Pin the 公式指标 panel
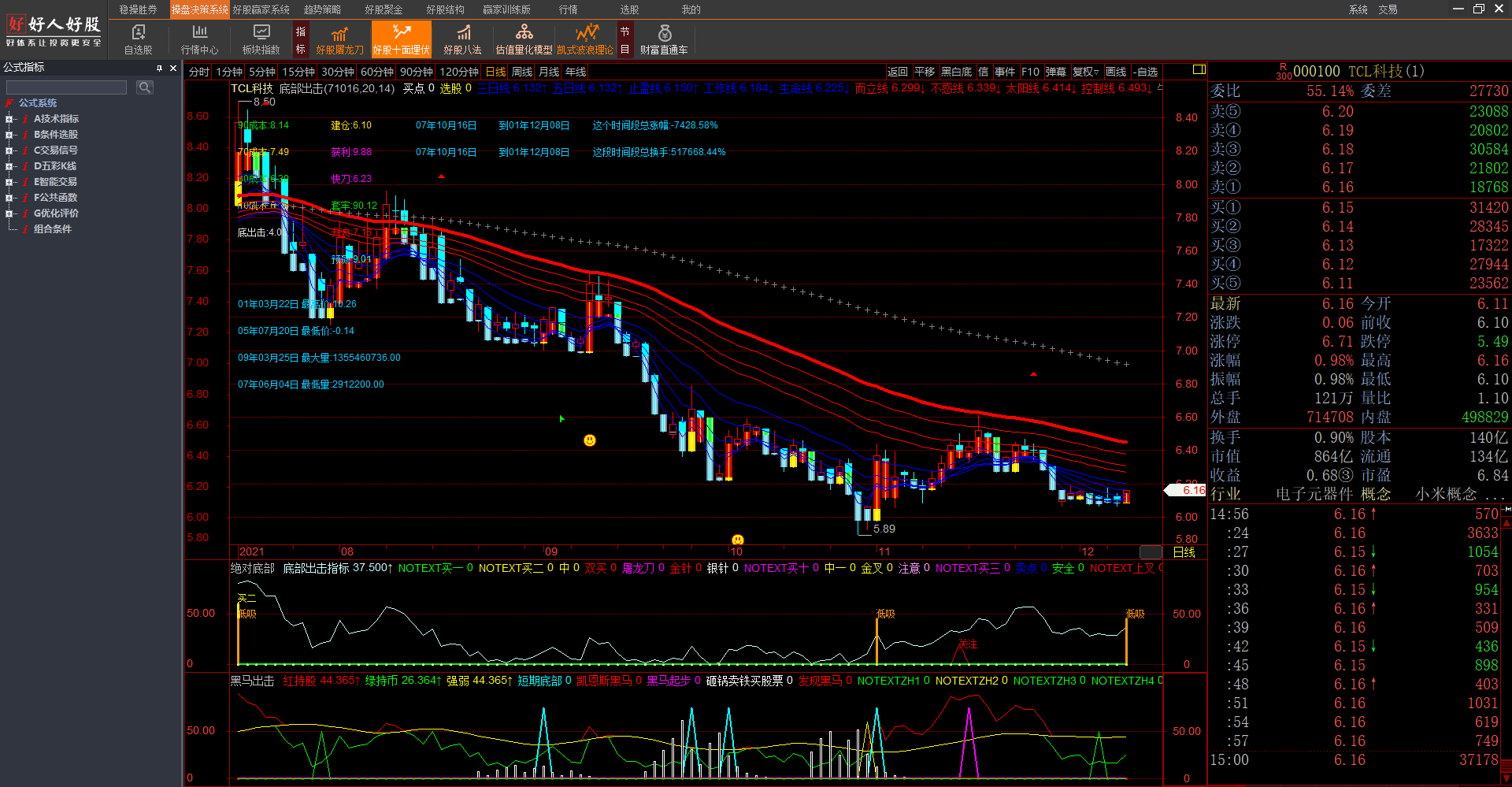 pyautogui.click(x=159, y=69)
